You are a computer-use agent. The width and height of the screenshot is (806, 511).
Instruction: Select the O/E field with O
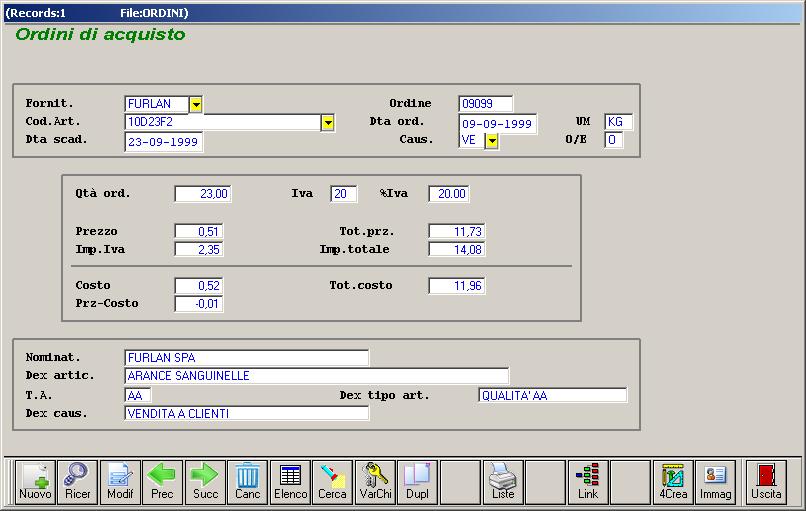coord(614,140)
